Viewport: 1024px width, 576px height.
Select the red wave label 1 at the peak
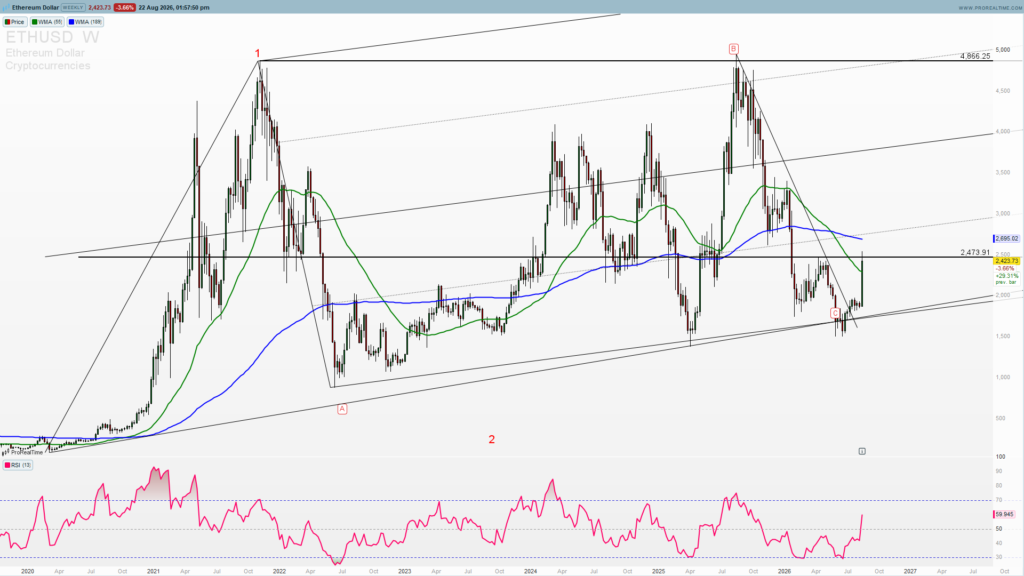coord(257,54)
